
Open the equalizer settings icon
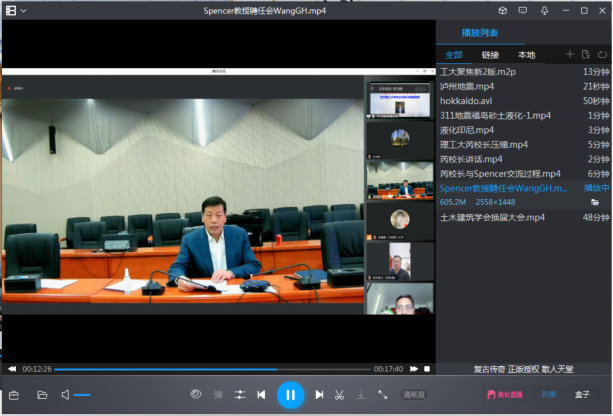coord(240,395)
